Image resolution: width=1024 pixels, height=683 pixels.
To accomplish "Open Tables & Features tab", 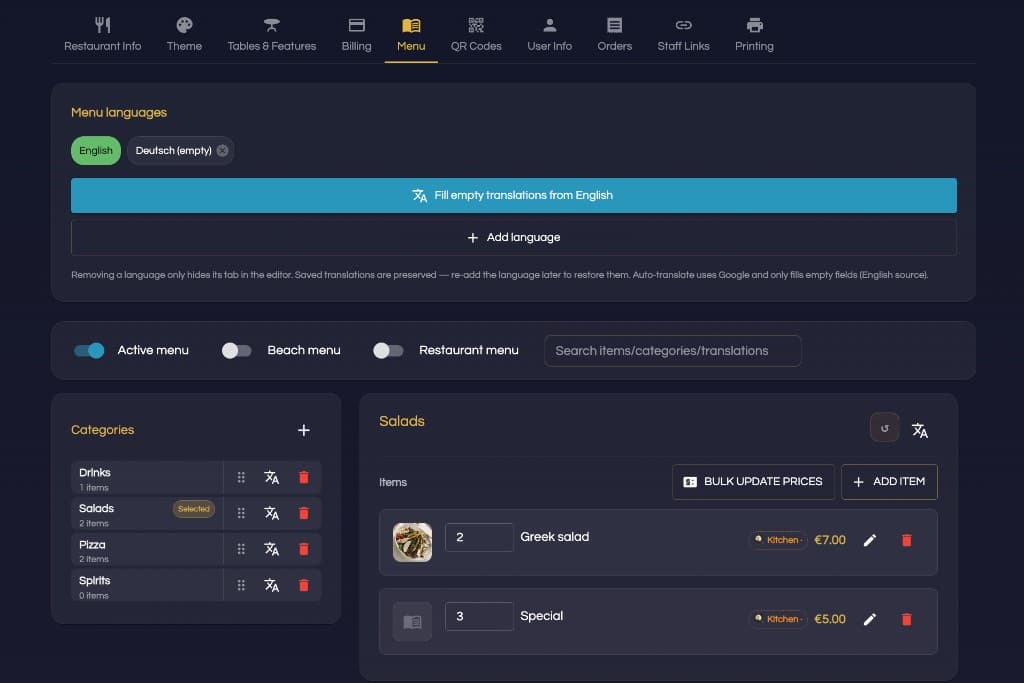I will (272, 35).
